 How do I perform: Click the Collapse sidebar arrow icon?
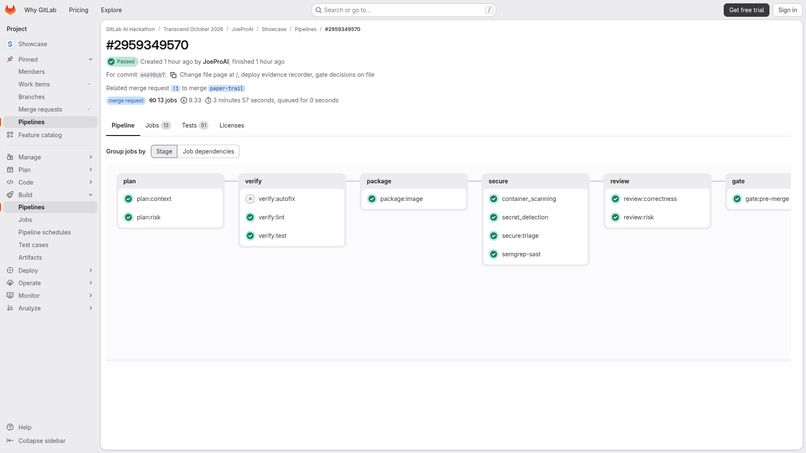(10, 441)
